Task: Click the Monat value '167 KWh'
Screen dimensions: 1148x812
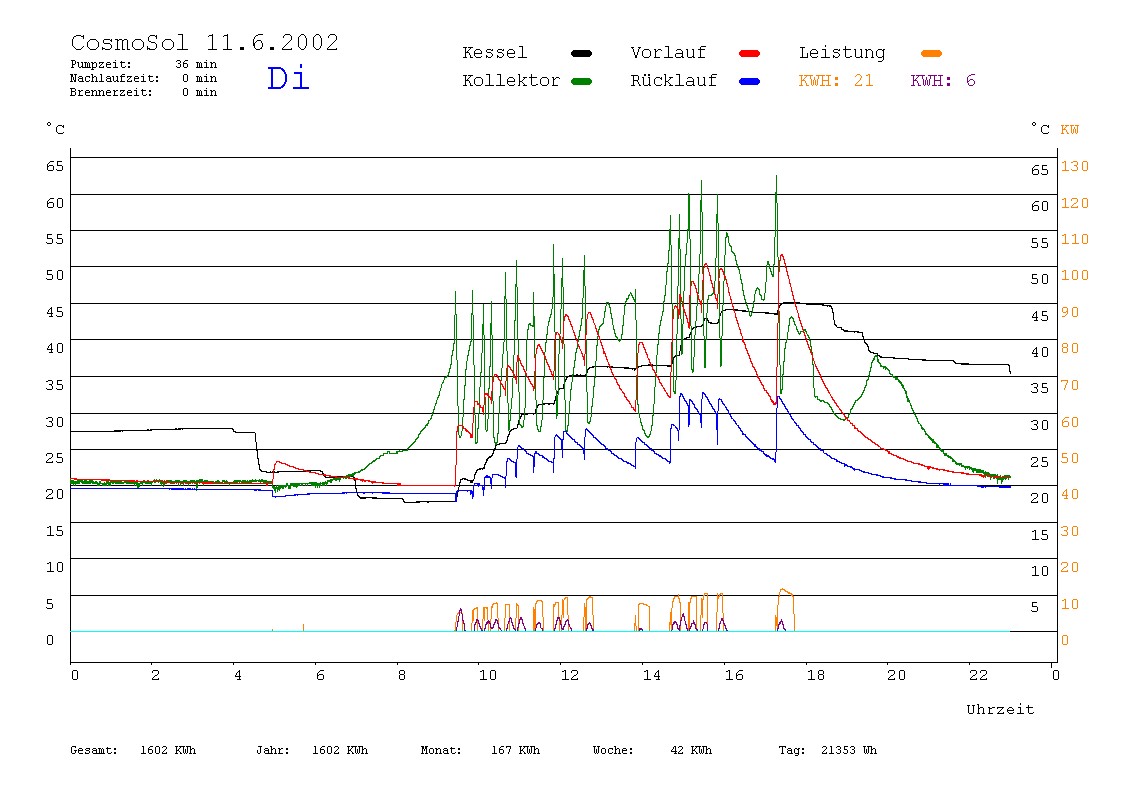Action: [x=515, y=750]
